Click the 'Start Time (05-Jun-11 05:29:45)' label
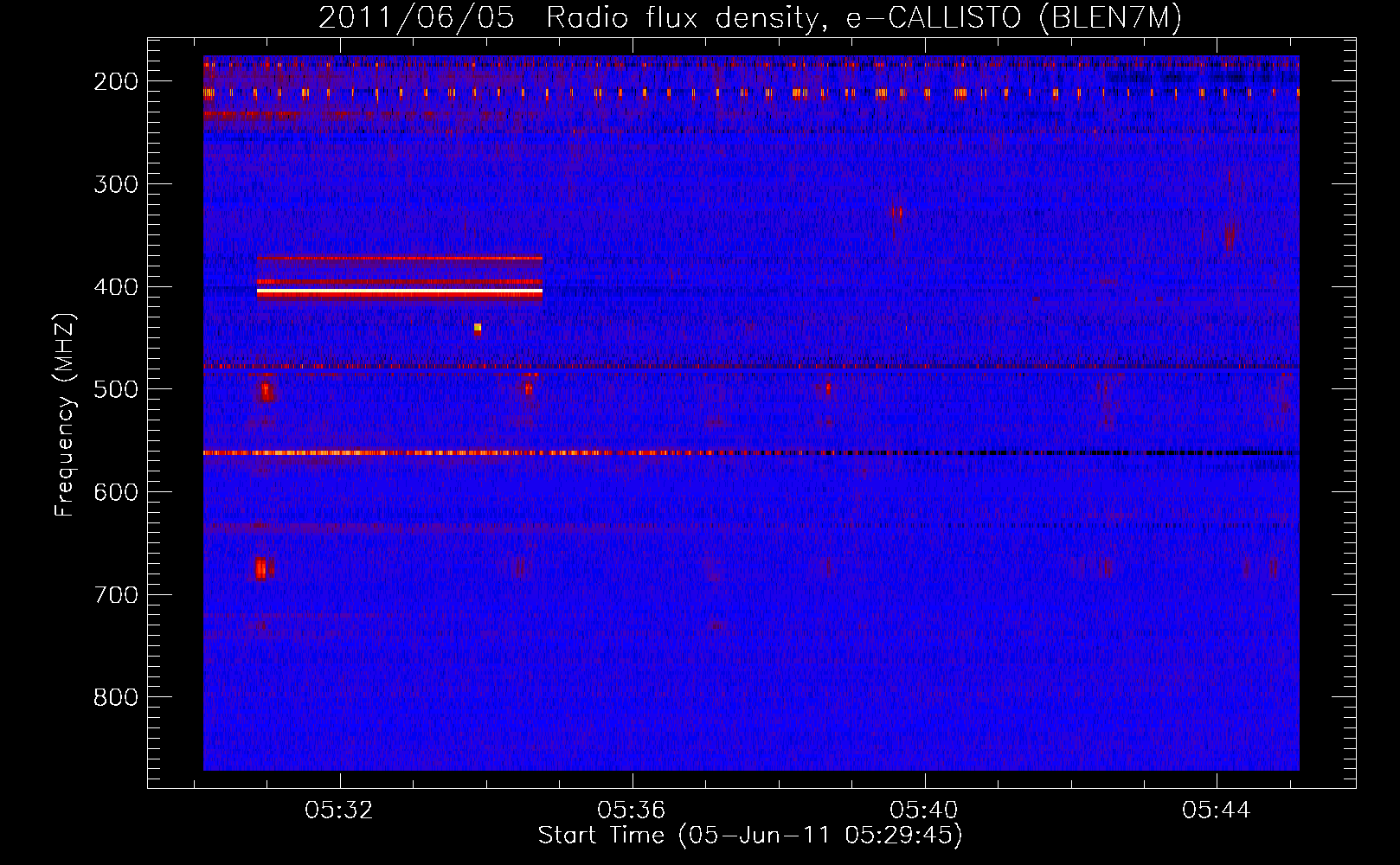 click(749, 836)
